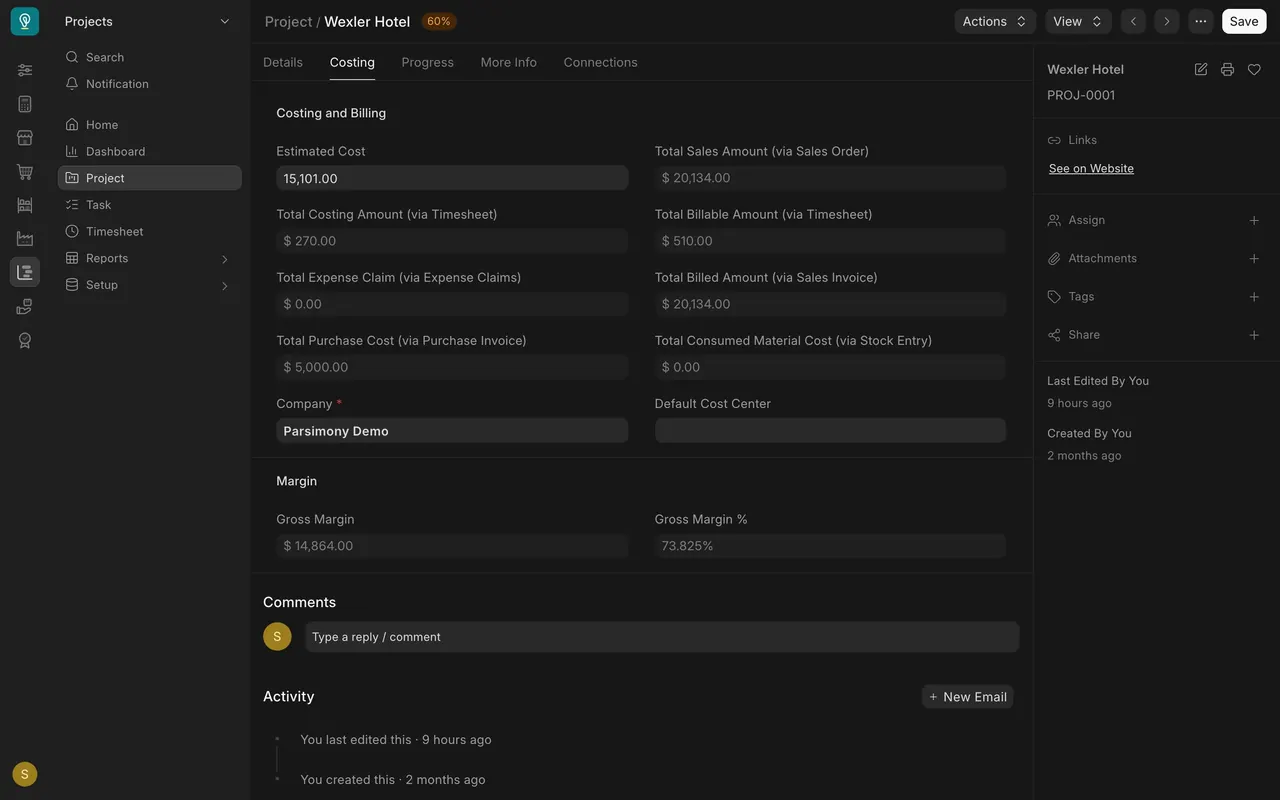Expand the Setup sidebar section
The width and height of the screenshot is (1280, 800).
click(x=224, y=286)
